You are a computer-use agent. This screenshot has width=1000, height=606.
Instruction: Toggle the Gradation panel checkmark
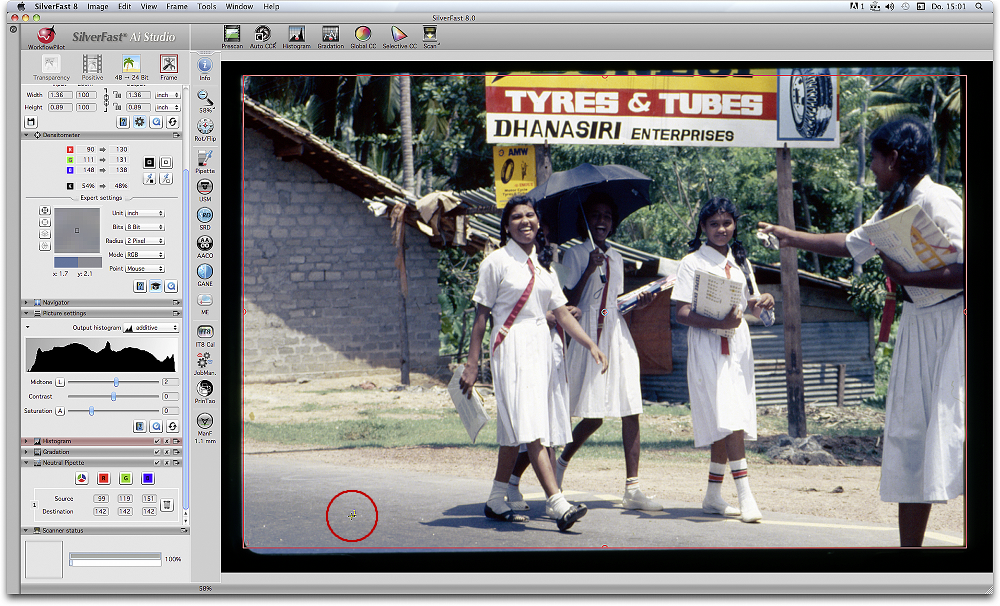(157, 452)
